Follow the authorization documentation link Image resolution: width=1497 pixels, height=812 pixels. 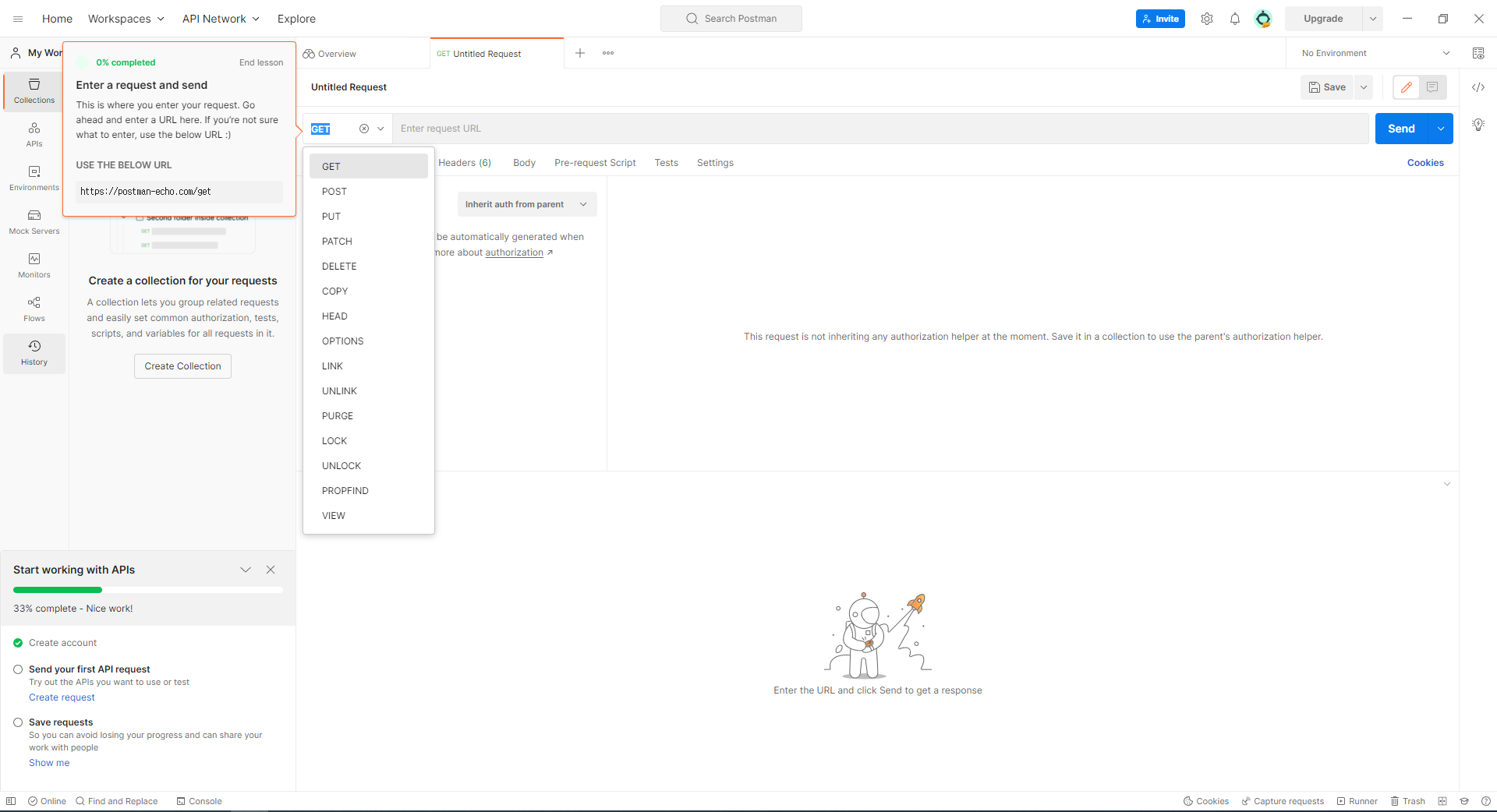pos(515,252)
